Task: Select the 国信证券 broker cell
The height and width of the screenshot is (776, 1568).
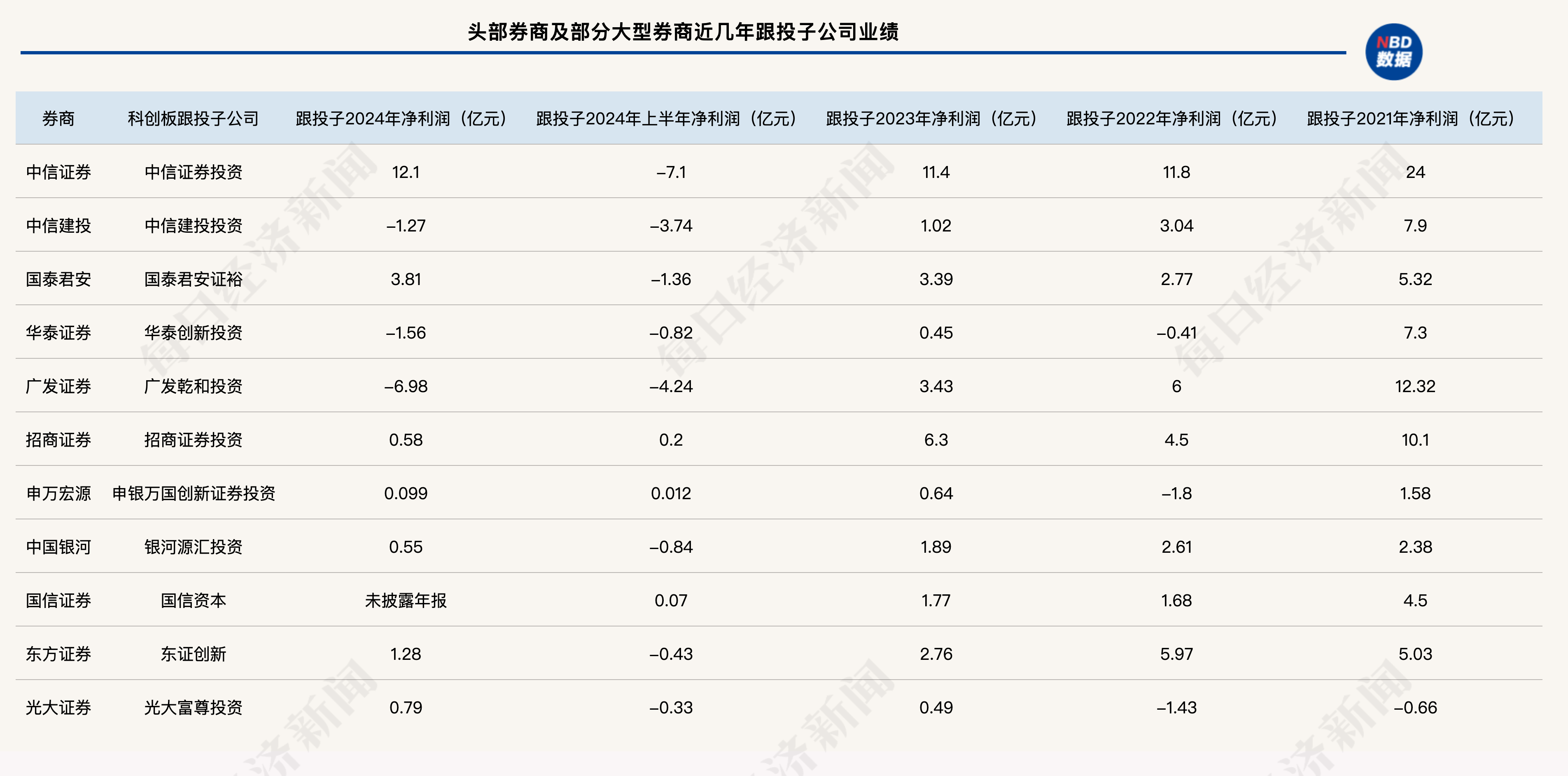Action: [x=58, y=601]
